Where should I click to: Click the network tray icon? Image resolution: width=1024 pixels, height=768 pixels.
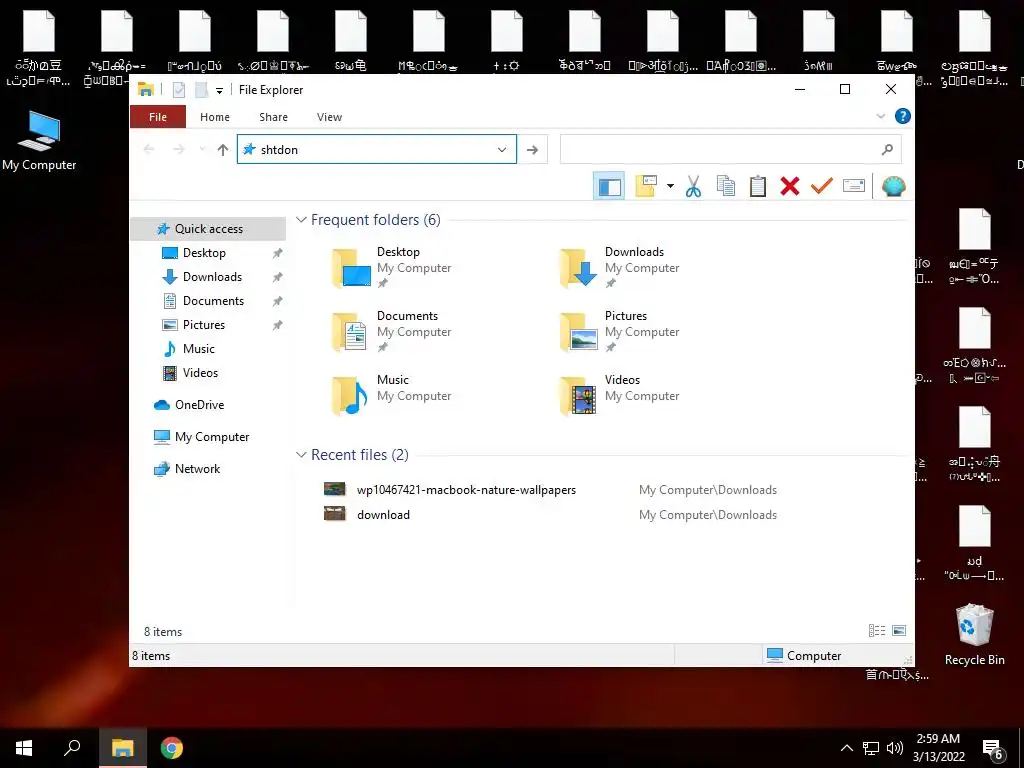pyautogui.click(x=871, y=748)
